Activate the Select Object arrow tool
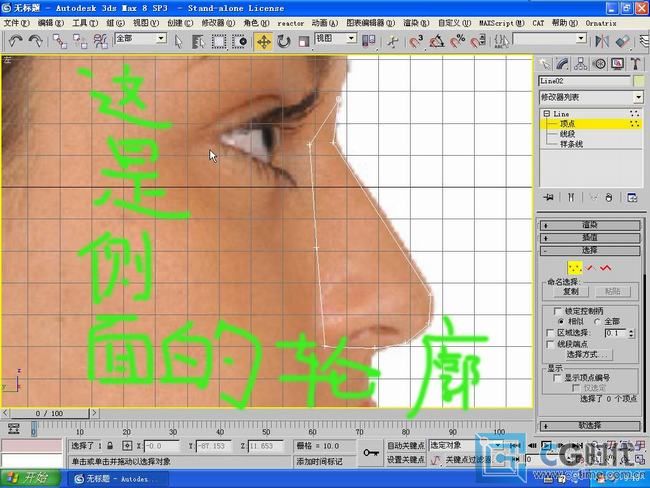The height and width of the screenshot is (488, 650). coord(178,41)
